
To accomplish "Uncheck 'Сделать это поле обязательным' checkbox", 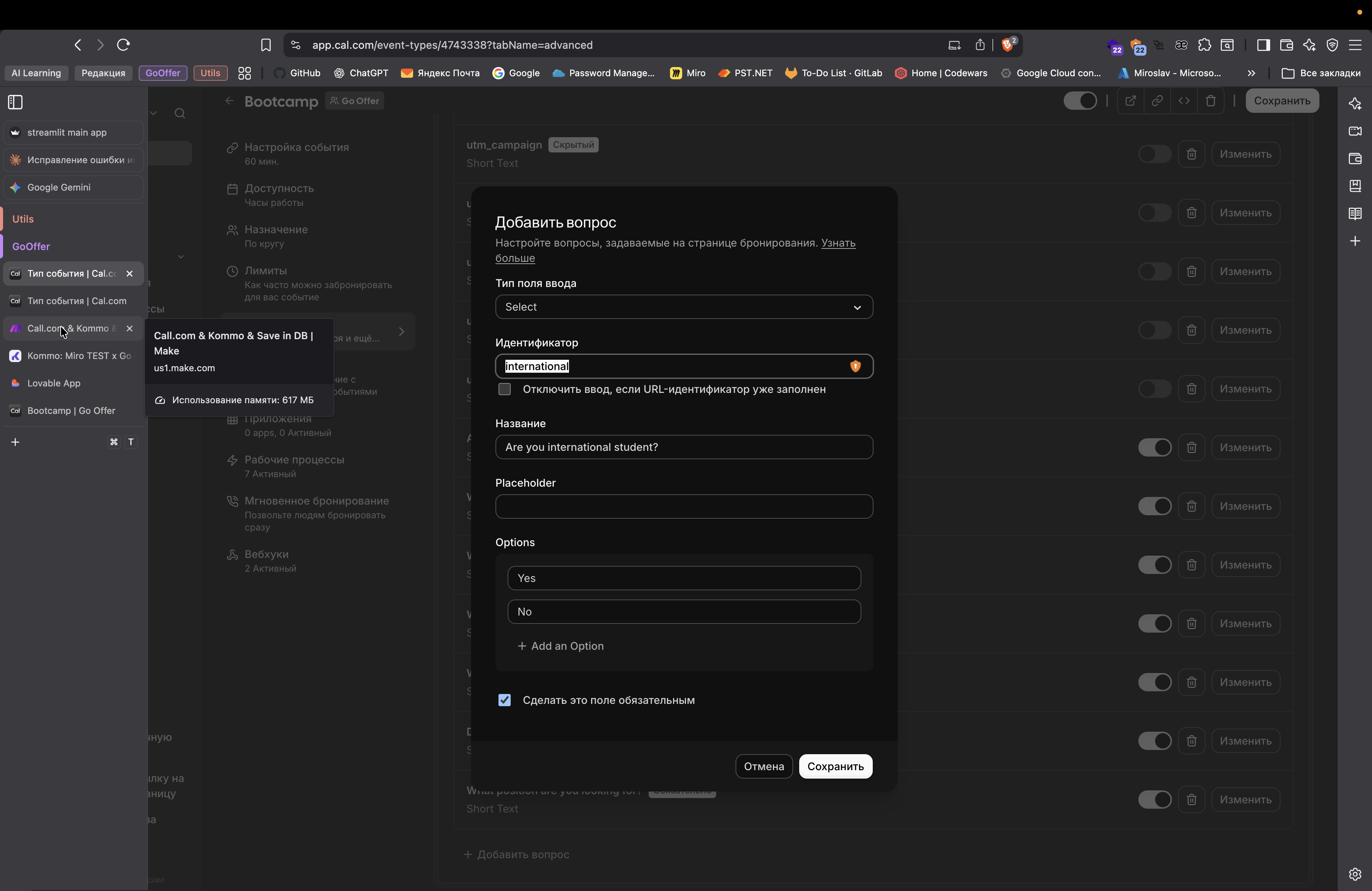I will coord(505,700).
